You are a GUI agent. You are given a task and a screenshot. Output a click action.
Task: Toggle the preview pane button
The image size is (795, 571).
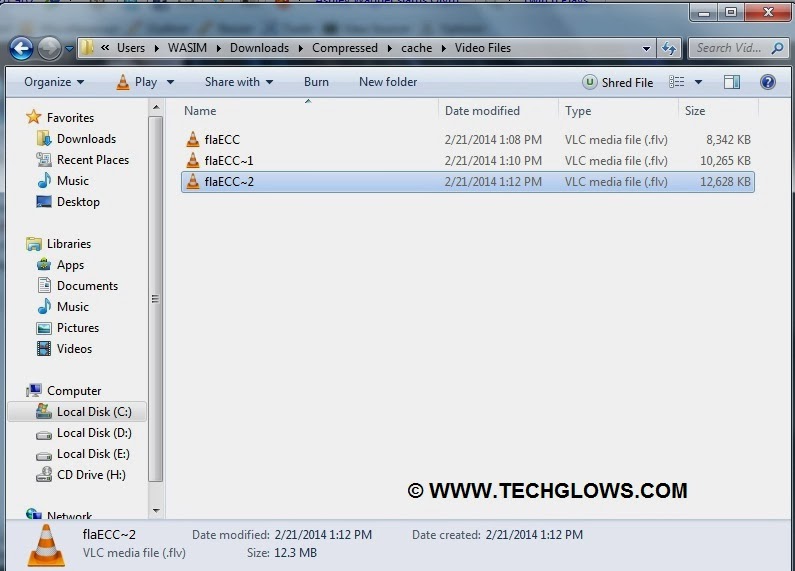tap(732, 82)
